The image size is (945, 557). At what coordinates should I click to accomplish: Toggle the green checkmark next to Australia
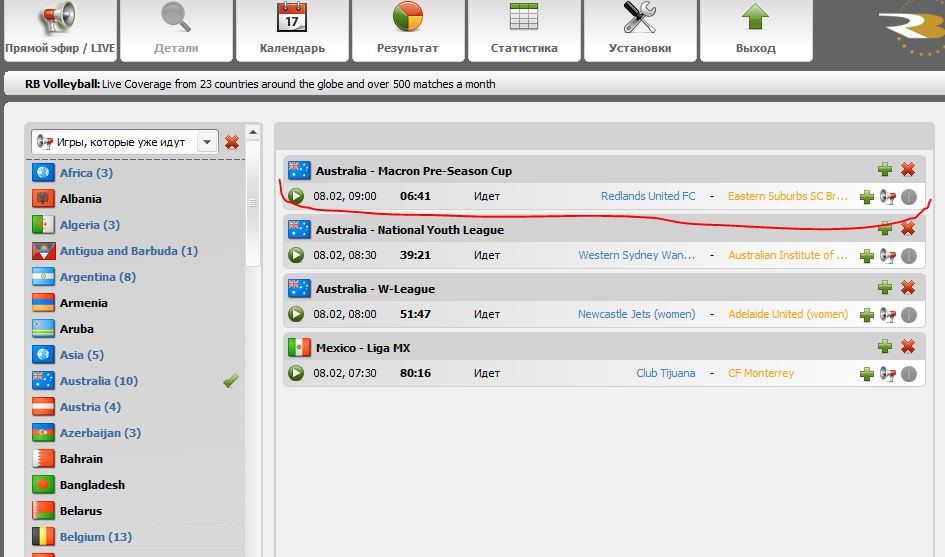click(x=231, y=380)
